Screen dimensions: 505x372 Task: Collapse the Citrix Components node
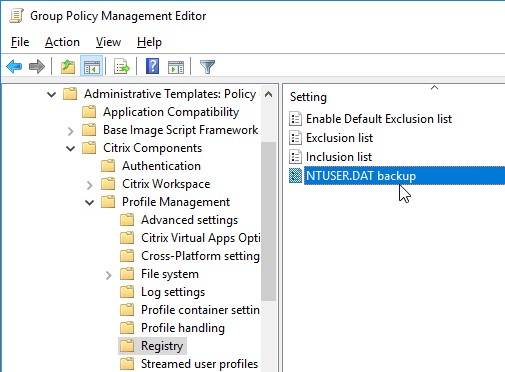pos(71,149)
